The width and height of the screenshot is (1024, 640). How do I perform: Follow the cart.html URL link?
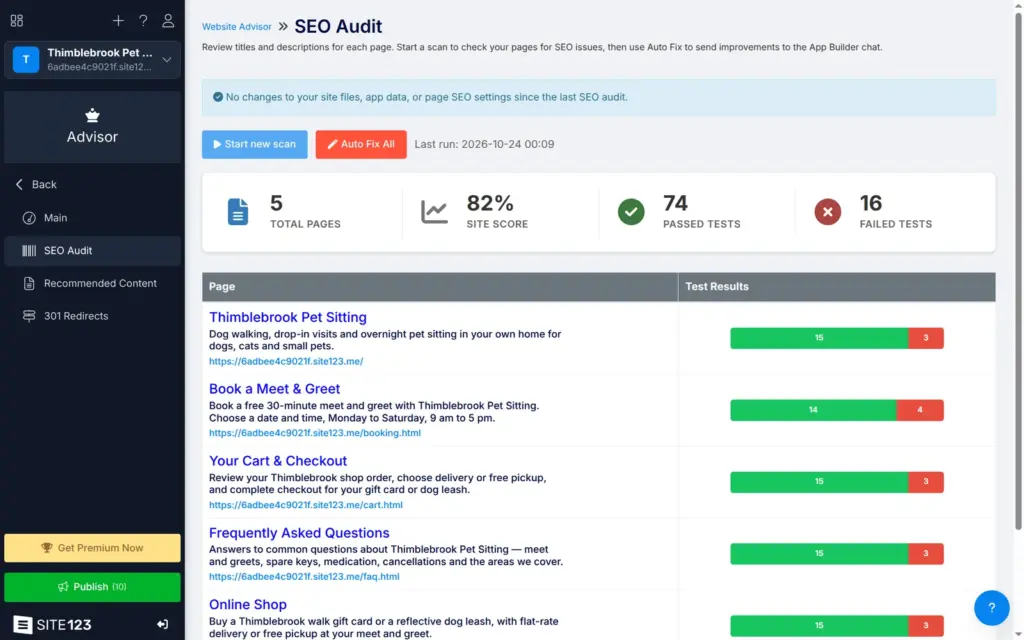pos(306,505)
